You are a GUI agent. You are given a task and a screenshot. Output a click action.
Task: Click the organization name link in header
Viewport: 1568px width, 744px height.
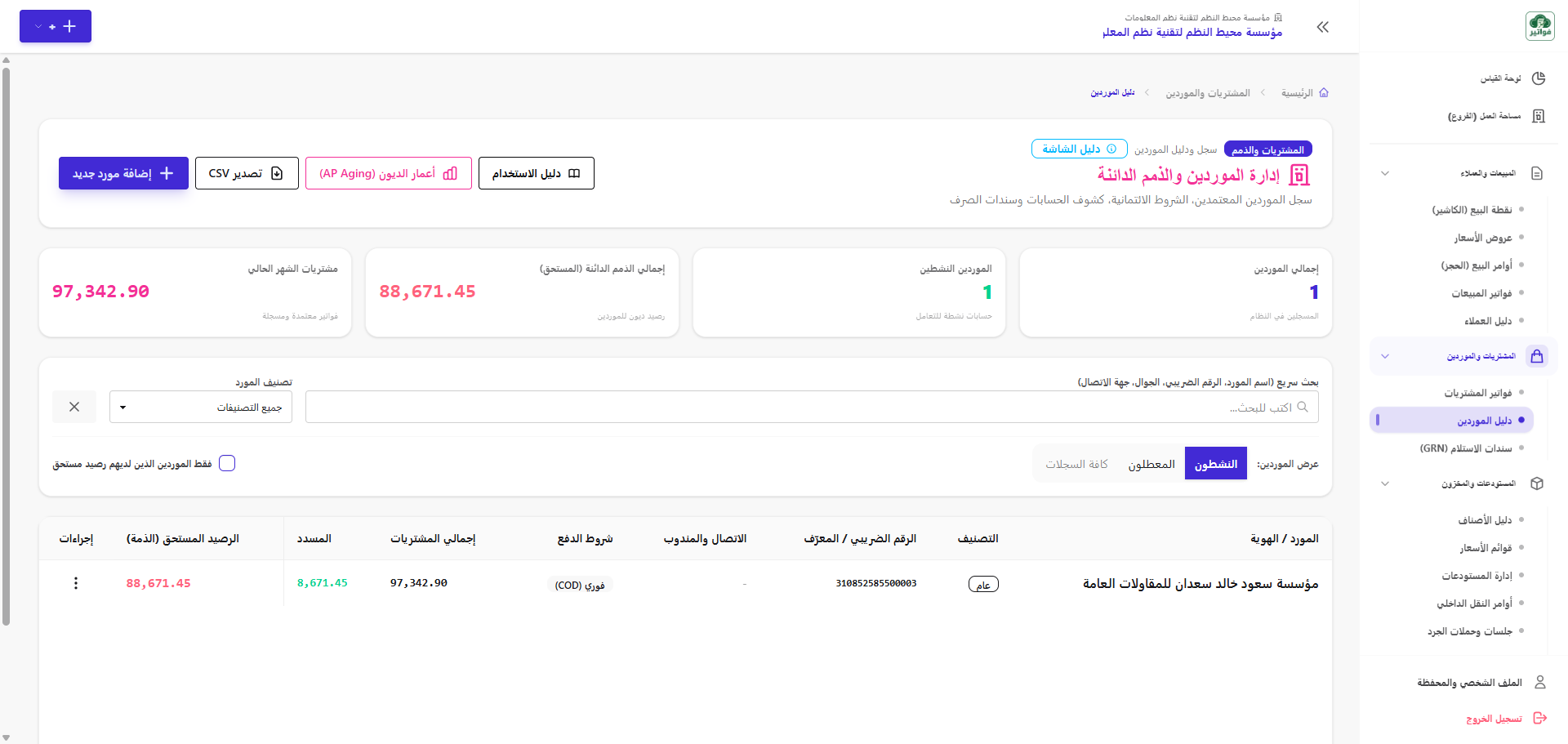1192,32
